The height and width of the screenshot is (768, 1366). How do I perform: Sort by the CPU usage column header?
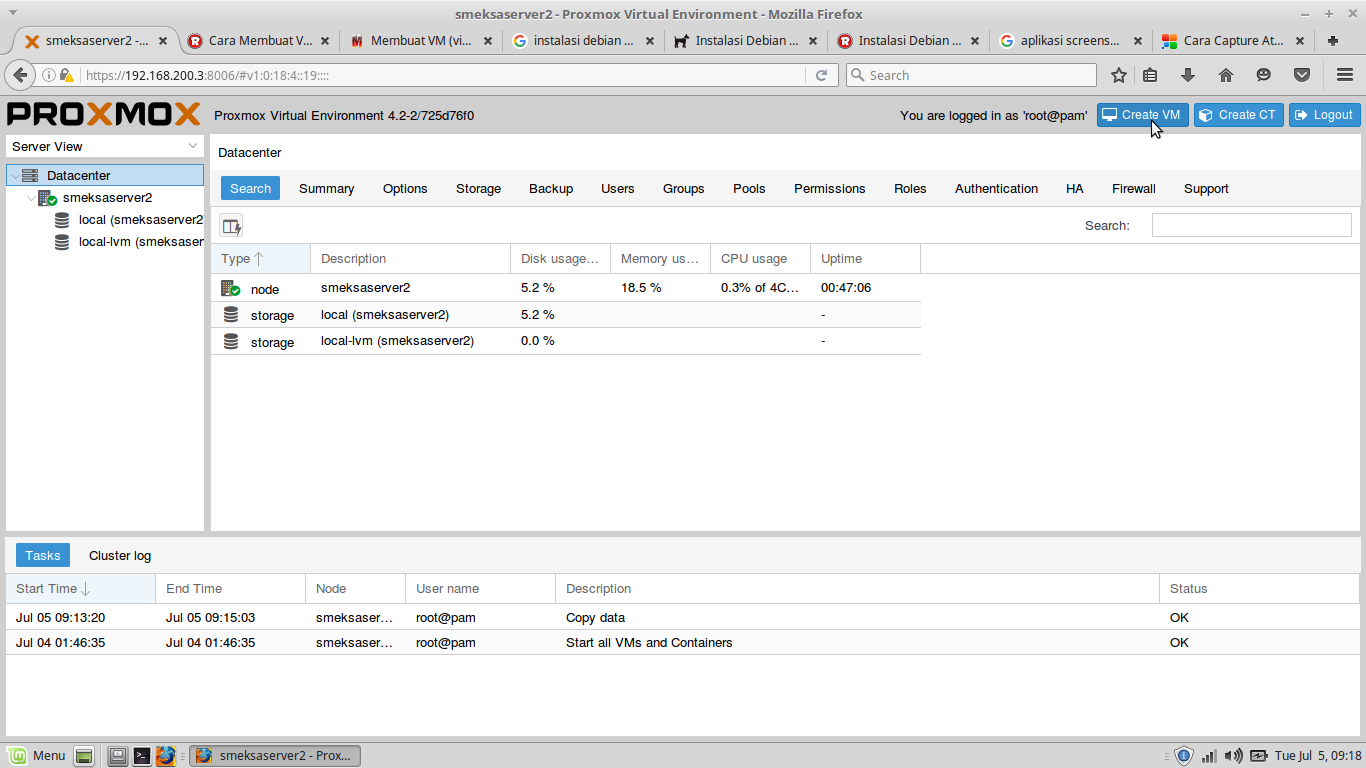(761, 258)
